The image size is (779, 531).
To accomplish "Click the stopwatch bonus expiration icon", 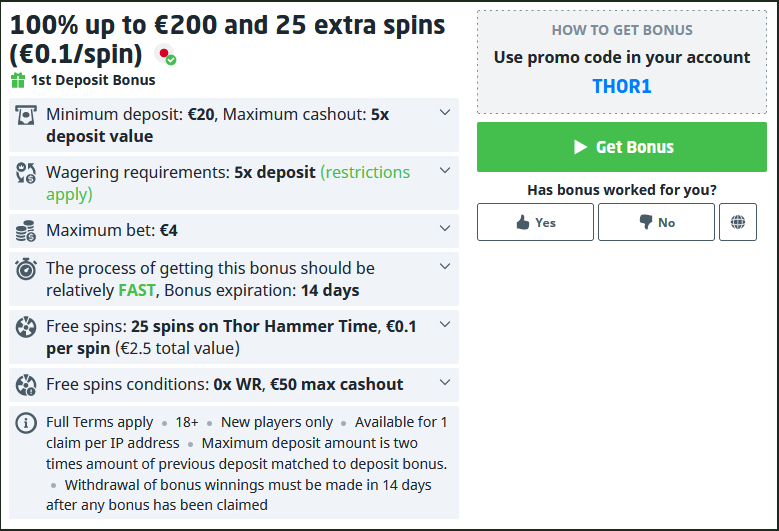I will point(27,269).
